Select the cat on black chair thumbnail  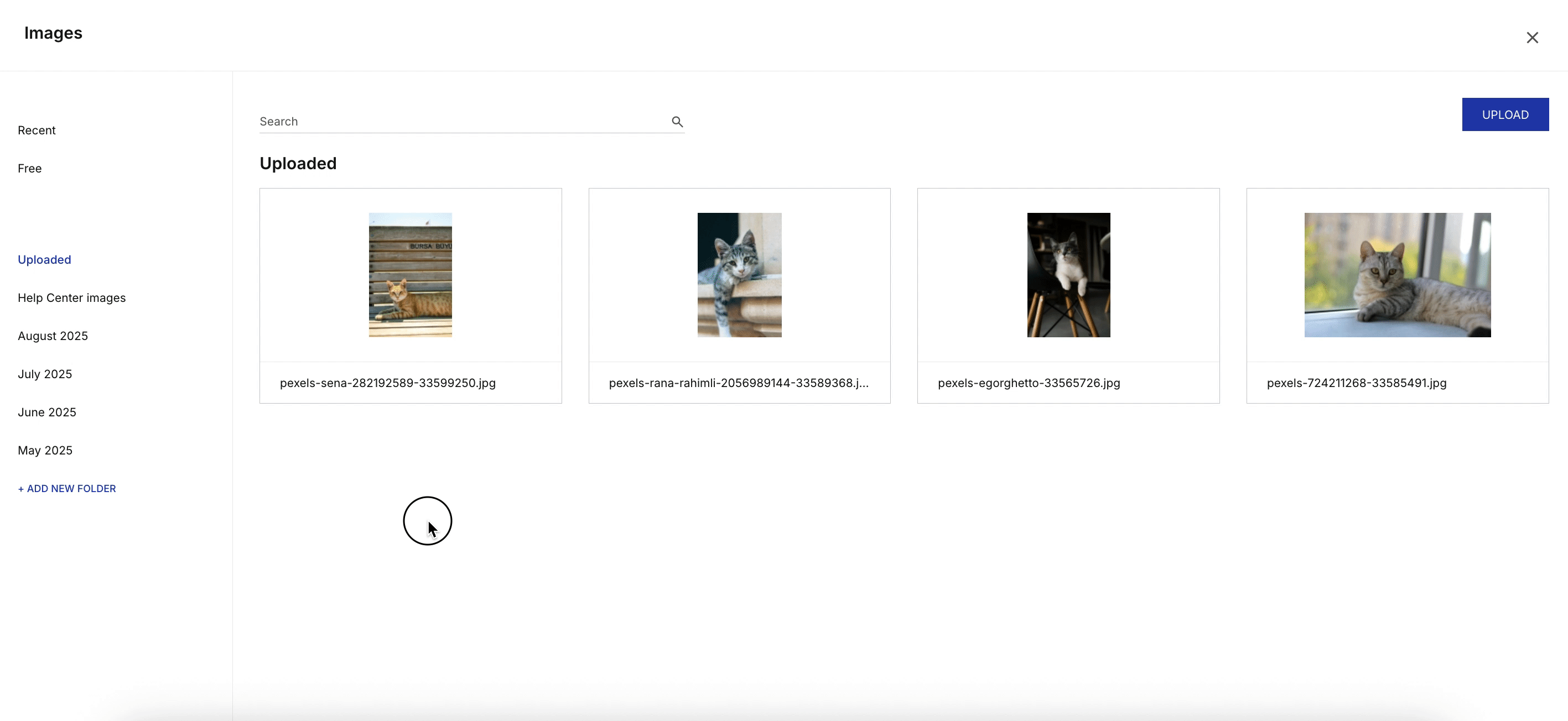click(1068, 275)
